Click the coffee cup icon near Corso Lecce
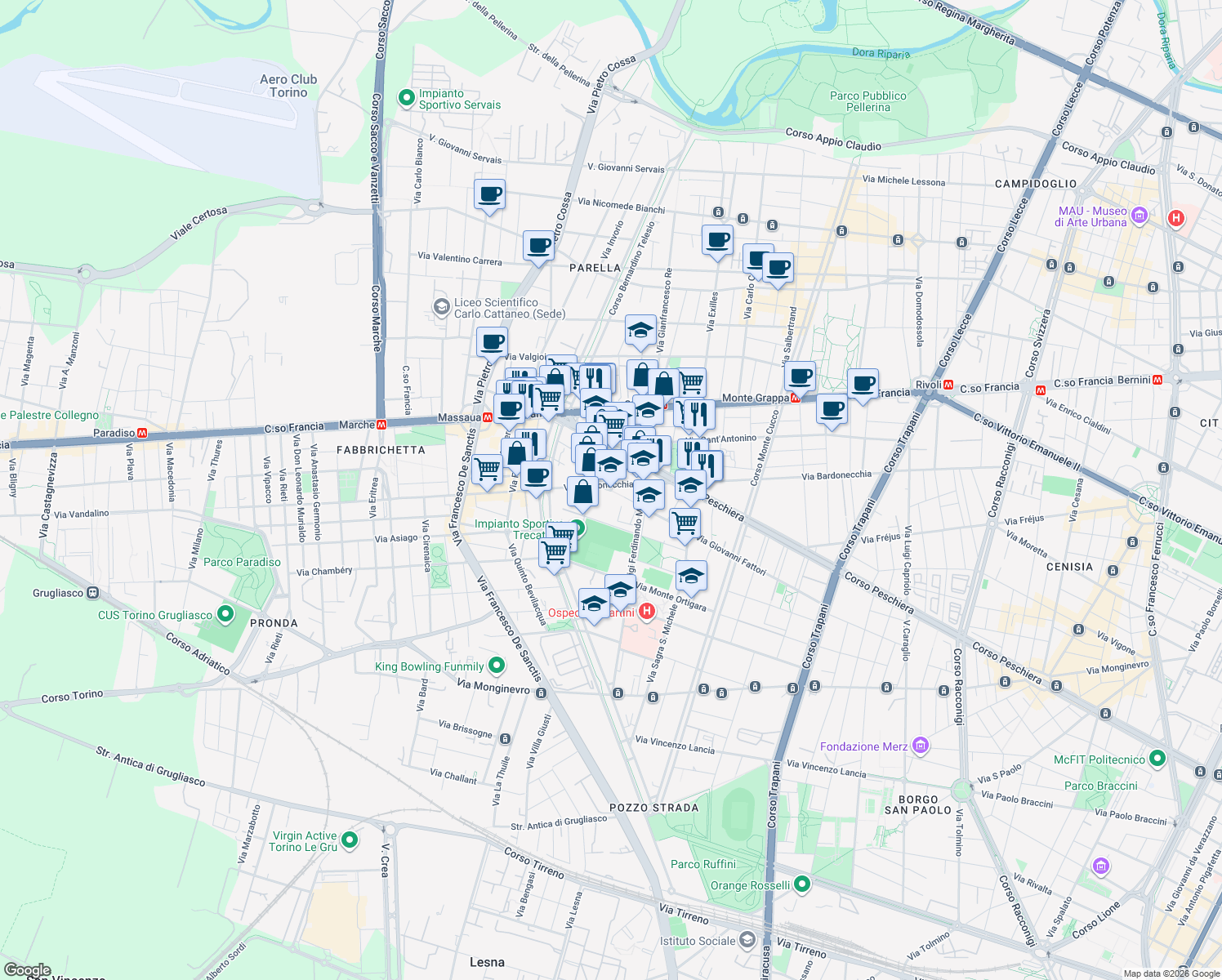Image resolution: width=1222 pixels, height=980 pixels. (863, 381)
